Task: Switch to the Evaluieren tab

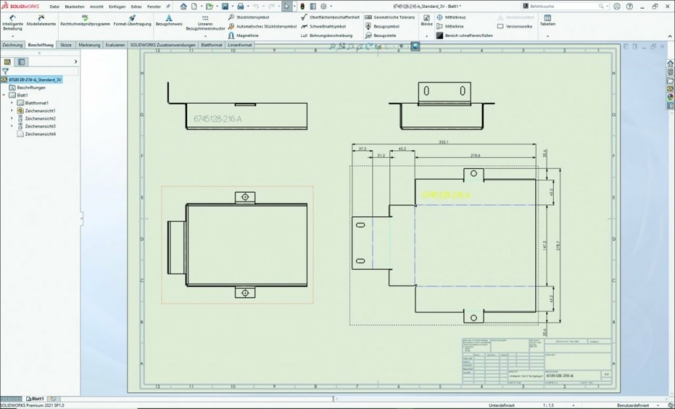Action: (115, 45)
